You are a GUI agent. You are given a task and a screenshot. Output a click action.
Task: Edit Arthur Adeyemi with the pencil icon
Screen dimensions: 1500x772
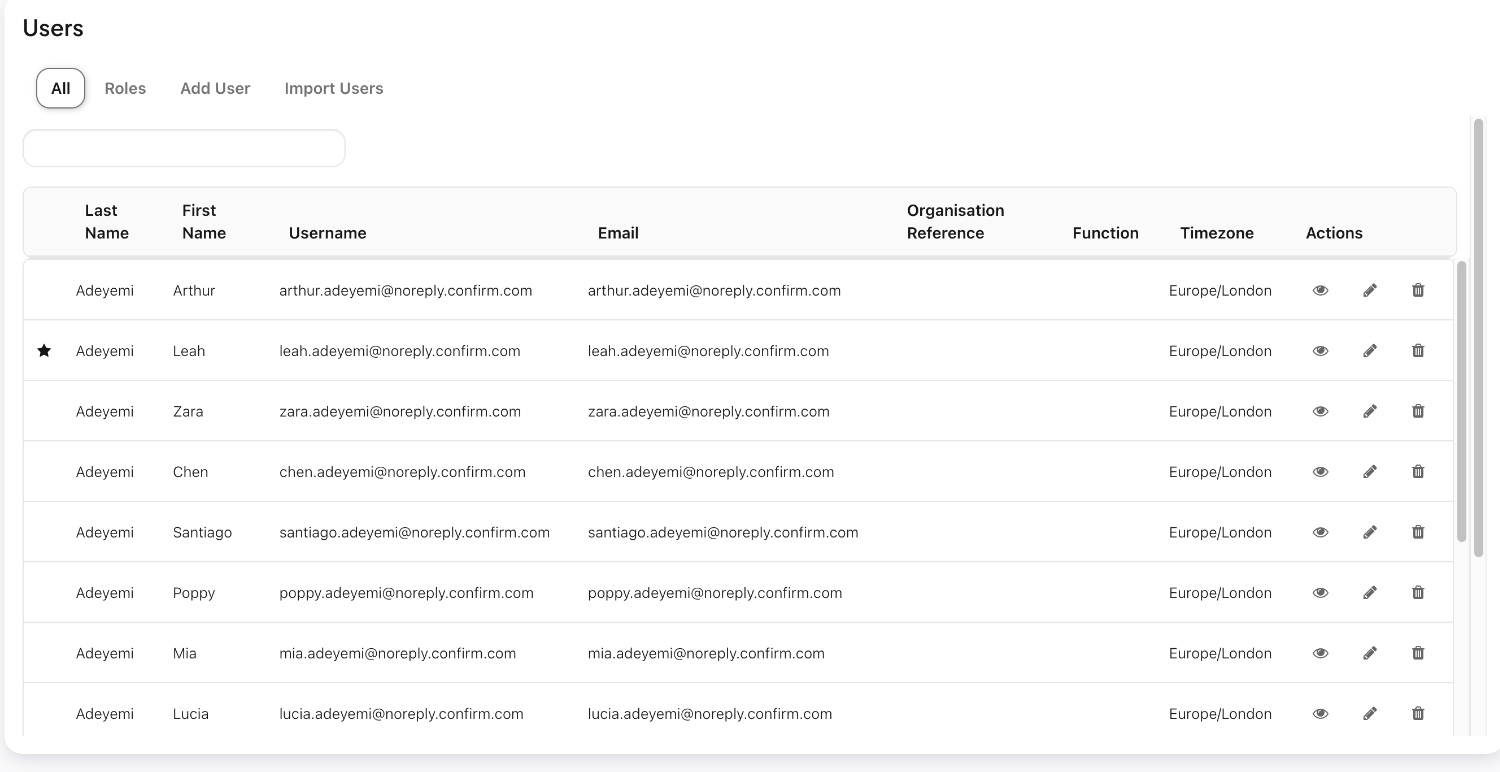[1370, 291]
